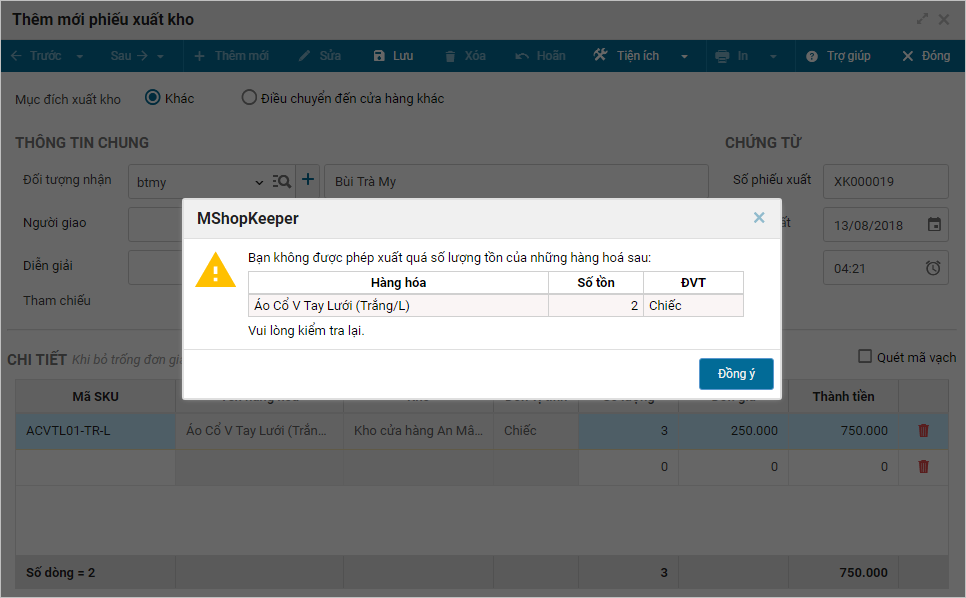Click the Hàng hóa header in dialog
Screen dimensions: 966x598
coord(398,283)
